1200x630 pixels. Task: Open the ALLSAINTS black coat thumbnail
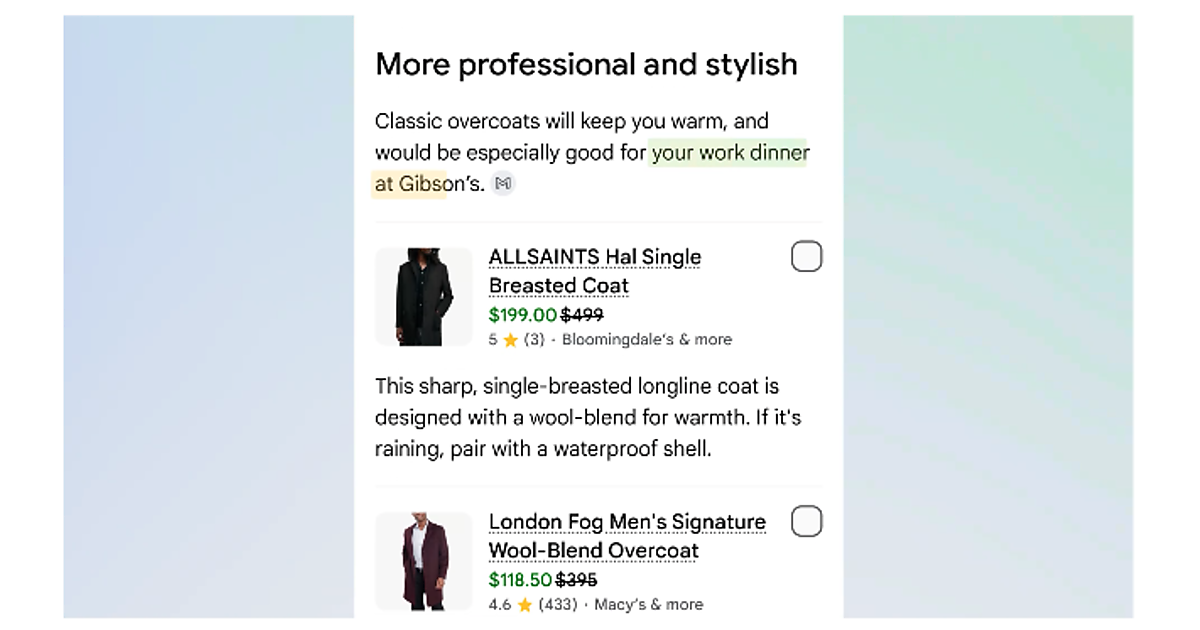[x=424, y=297]
